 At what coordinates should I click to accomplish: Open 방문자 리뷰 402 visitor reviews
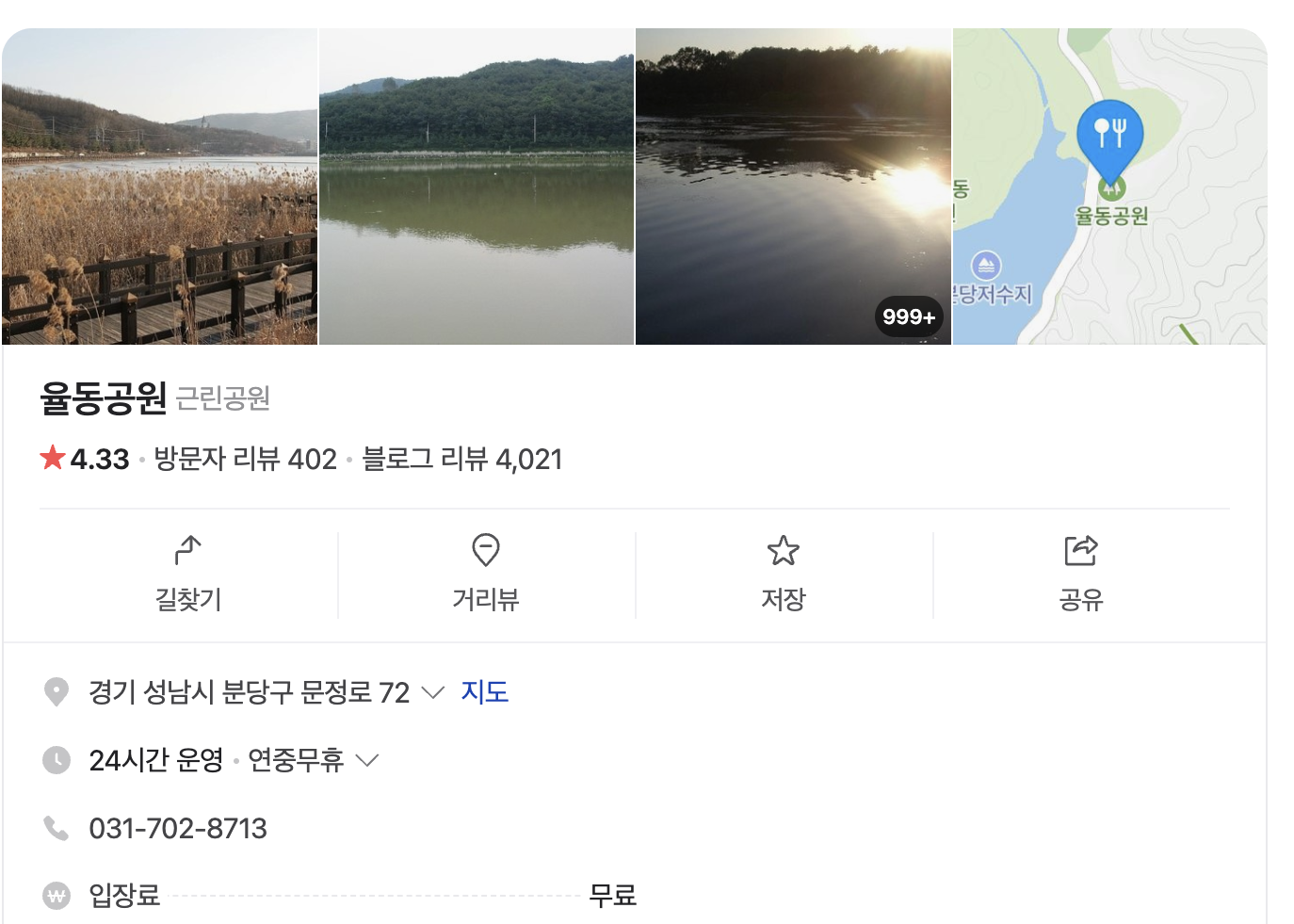point(244,459)
